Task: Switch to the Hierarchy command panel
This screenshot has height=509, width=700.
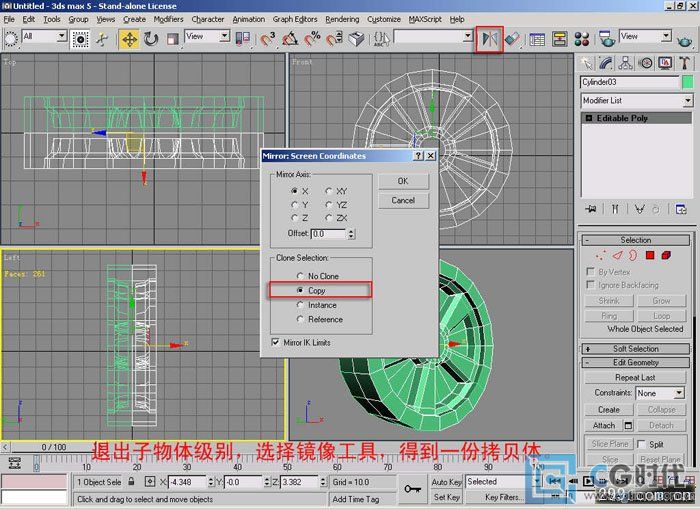Action: 625,63
